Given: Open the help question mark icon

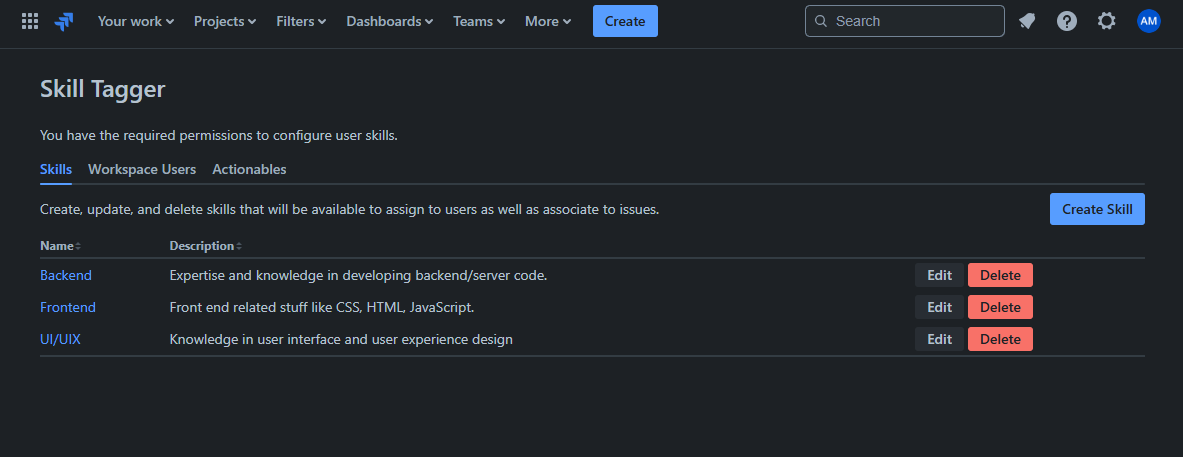Looking at the screenshot, I should coord(1067,21).
